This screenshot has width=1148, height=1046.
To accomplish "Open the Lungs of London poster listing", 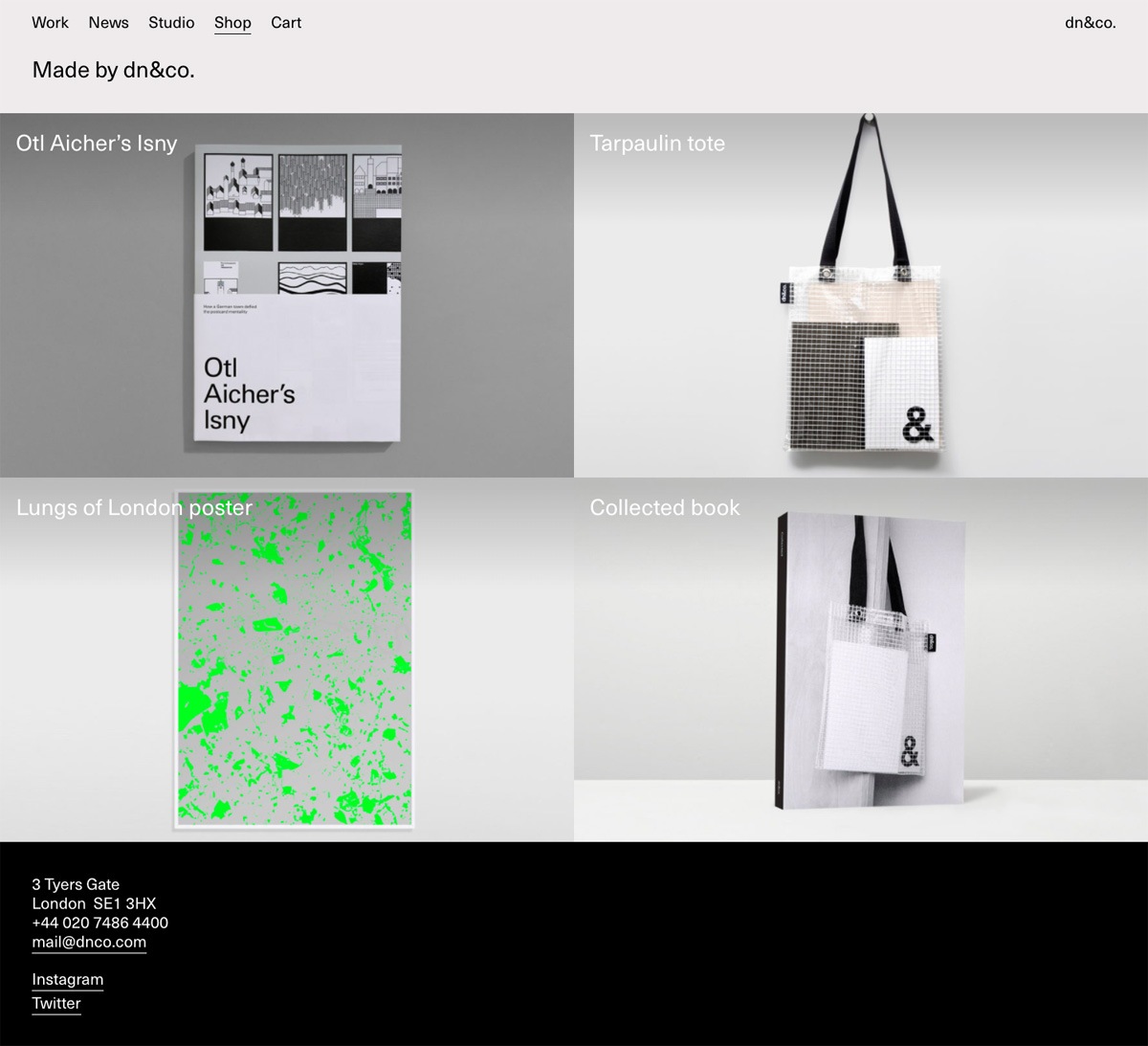I will (x=133, y=507).
